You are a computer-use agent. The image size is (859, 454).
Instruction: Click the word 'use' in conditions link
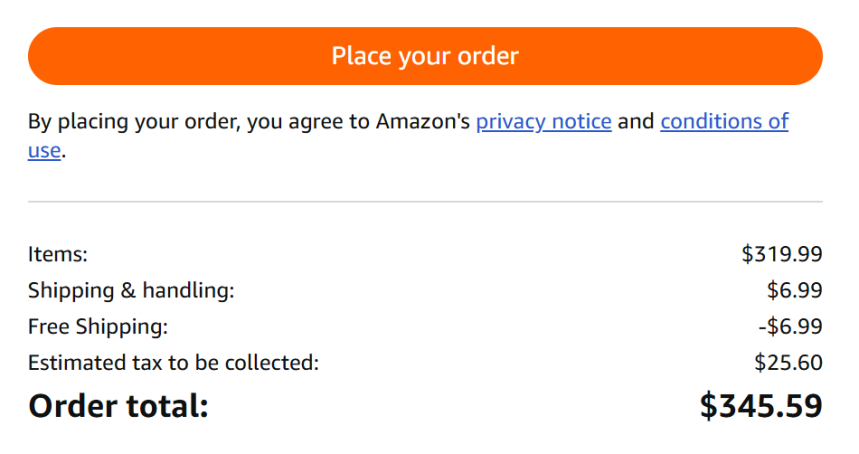pos(44,152)
